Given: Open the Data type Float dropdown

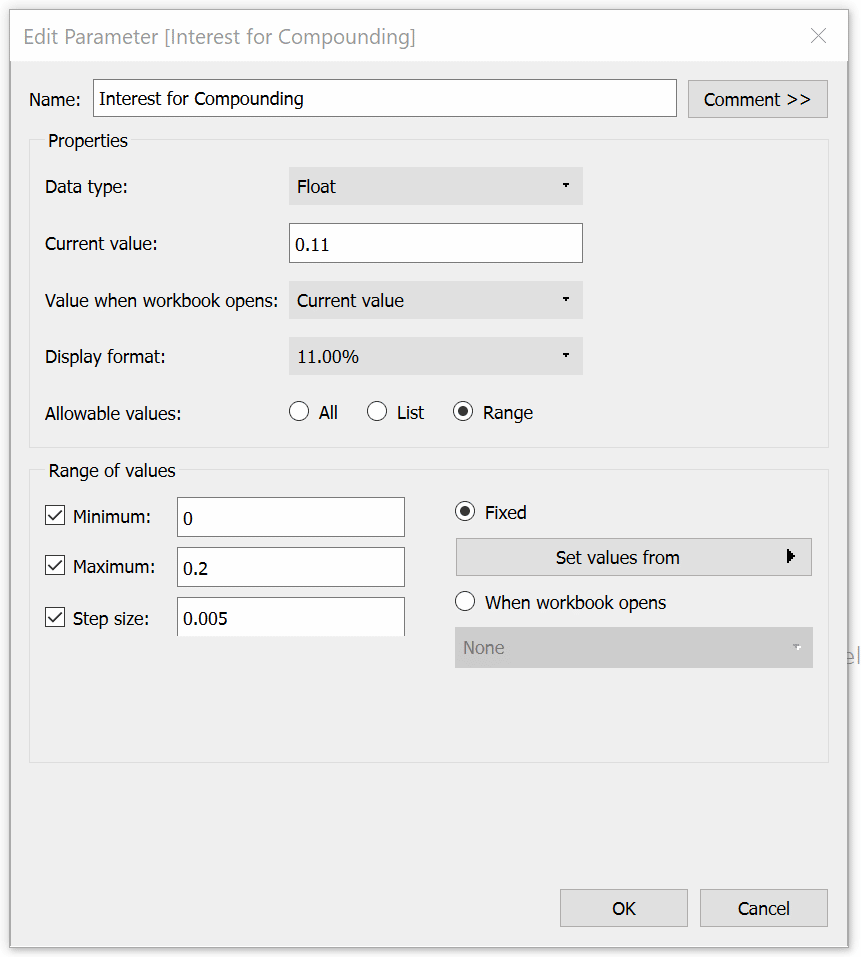Looking at the screenshot, I should pyautogui.click(x=436, y=186).
